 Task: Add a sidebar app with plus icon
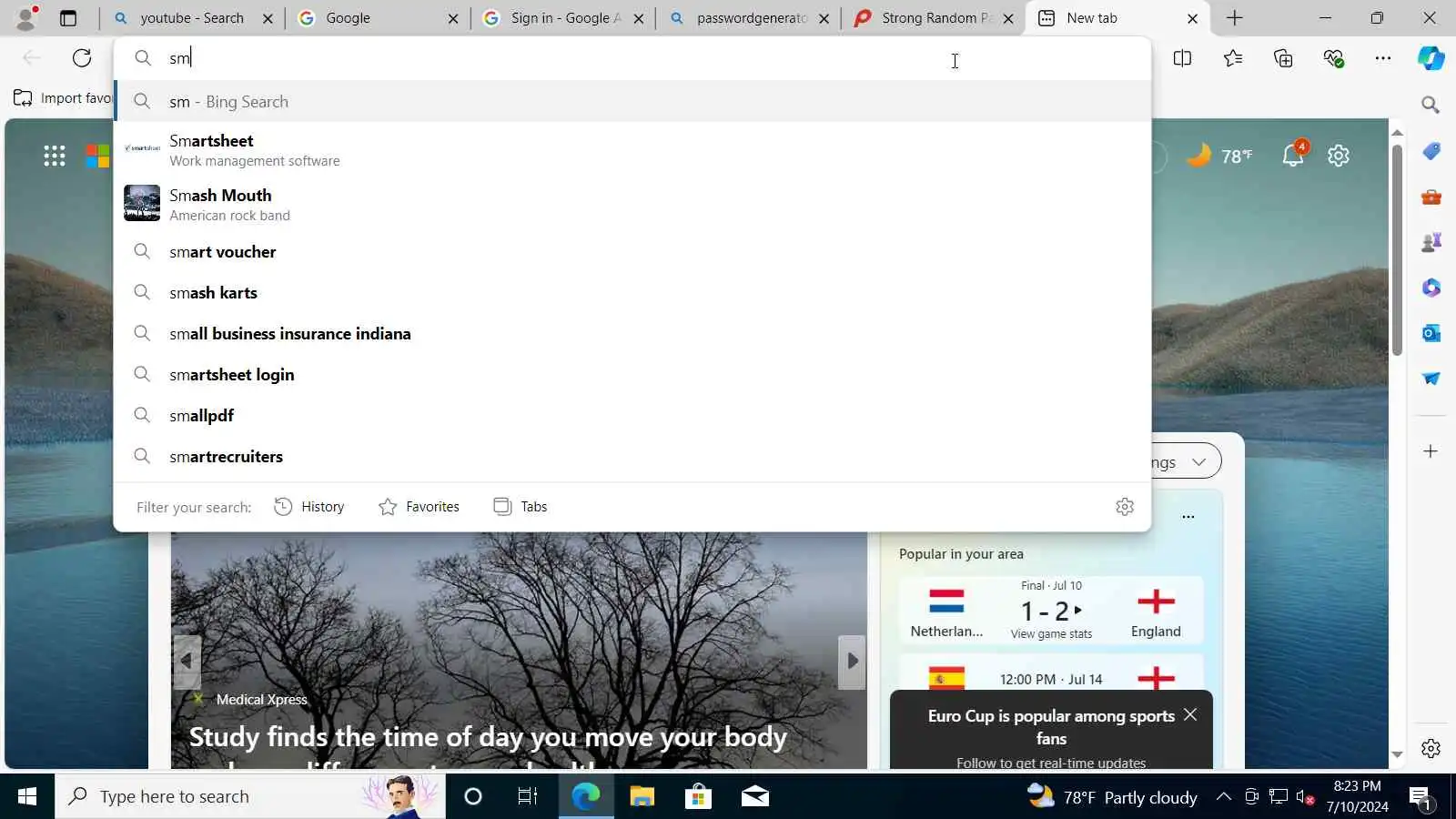[x=1431, y=451]
